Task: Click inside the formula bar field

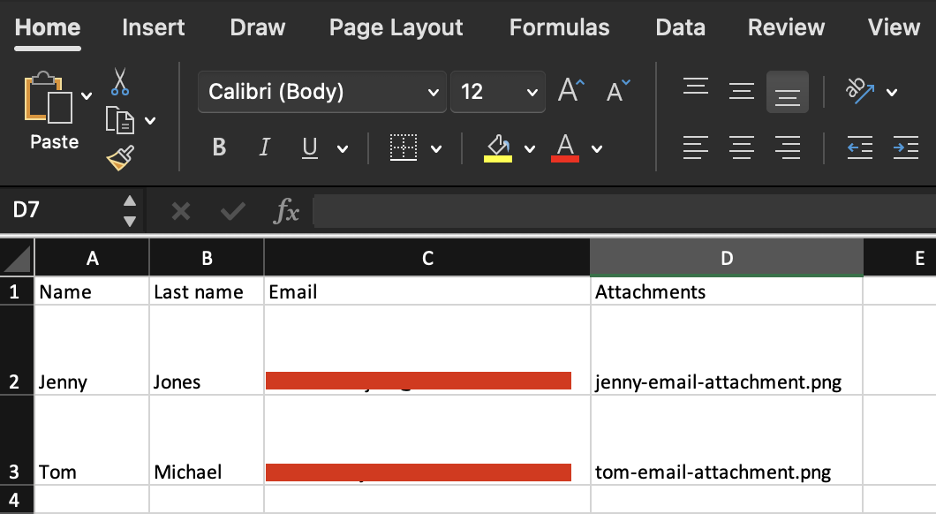Action: coord(624,211)
